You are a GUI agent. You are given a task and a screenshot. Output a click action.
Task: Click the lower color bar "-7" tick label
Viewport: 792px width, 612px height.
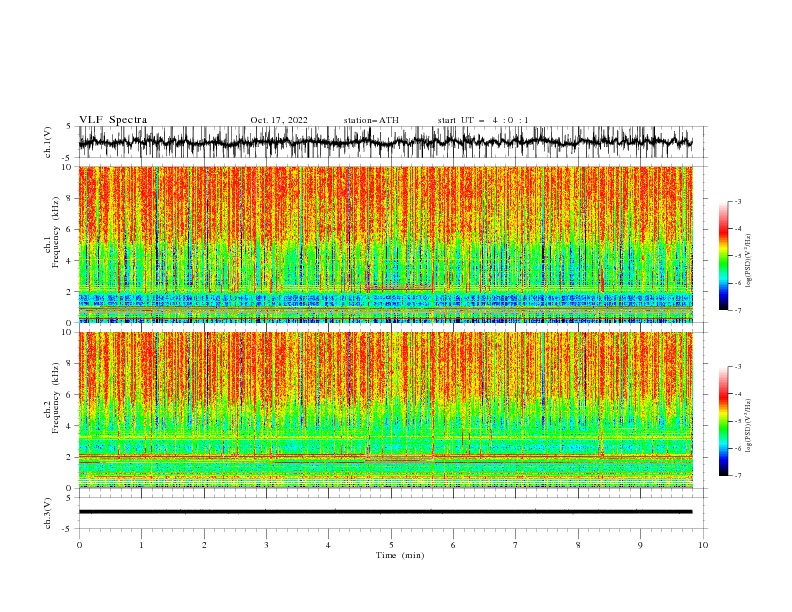738,476
